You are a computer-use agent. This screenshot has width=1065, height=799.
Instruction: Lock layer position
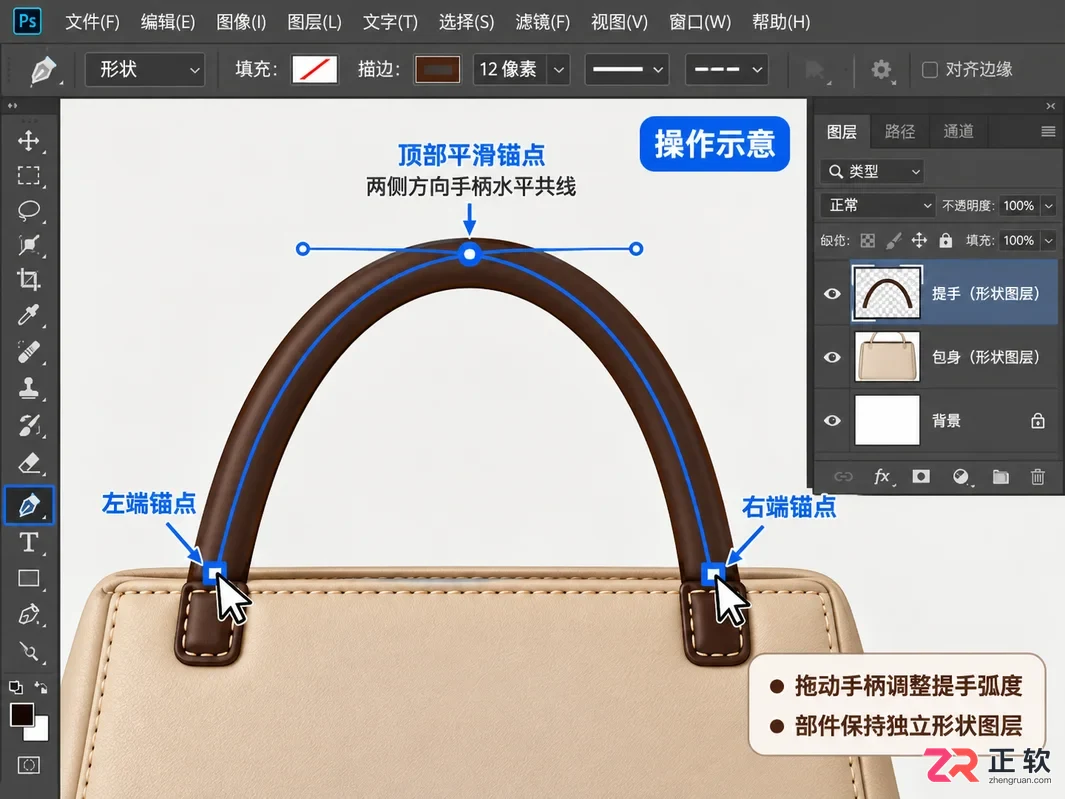(919, 241)
